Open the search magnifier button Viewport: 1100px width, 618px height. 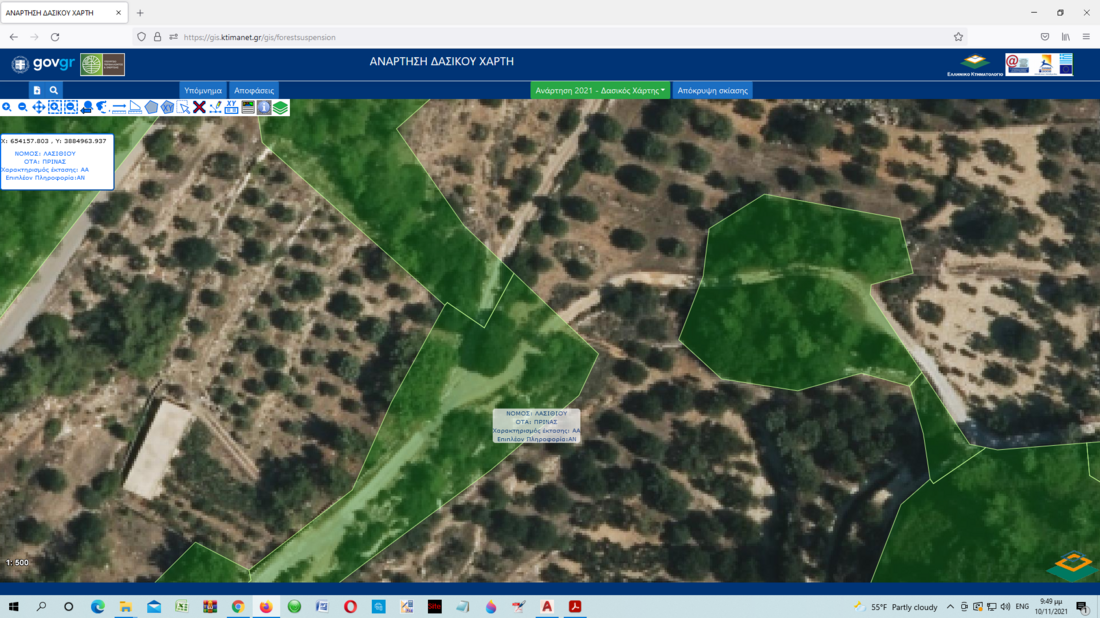(x=54, y=90)
